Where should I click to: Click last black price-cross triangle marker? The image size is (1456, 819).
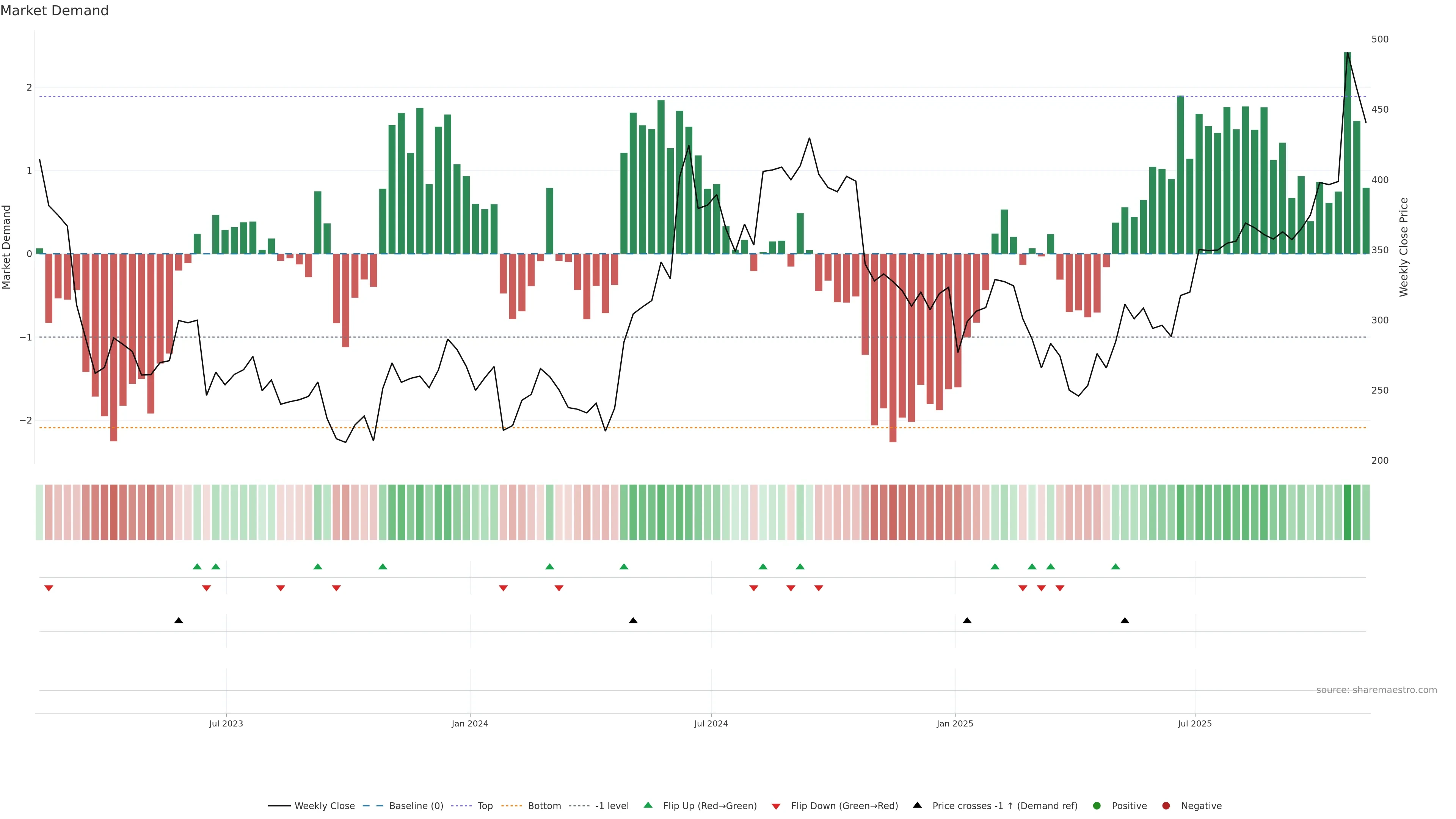1125,621
